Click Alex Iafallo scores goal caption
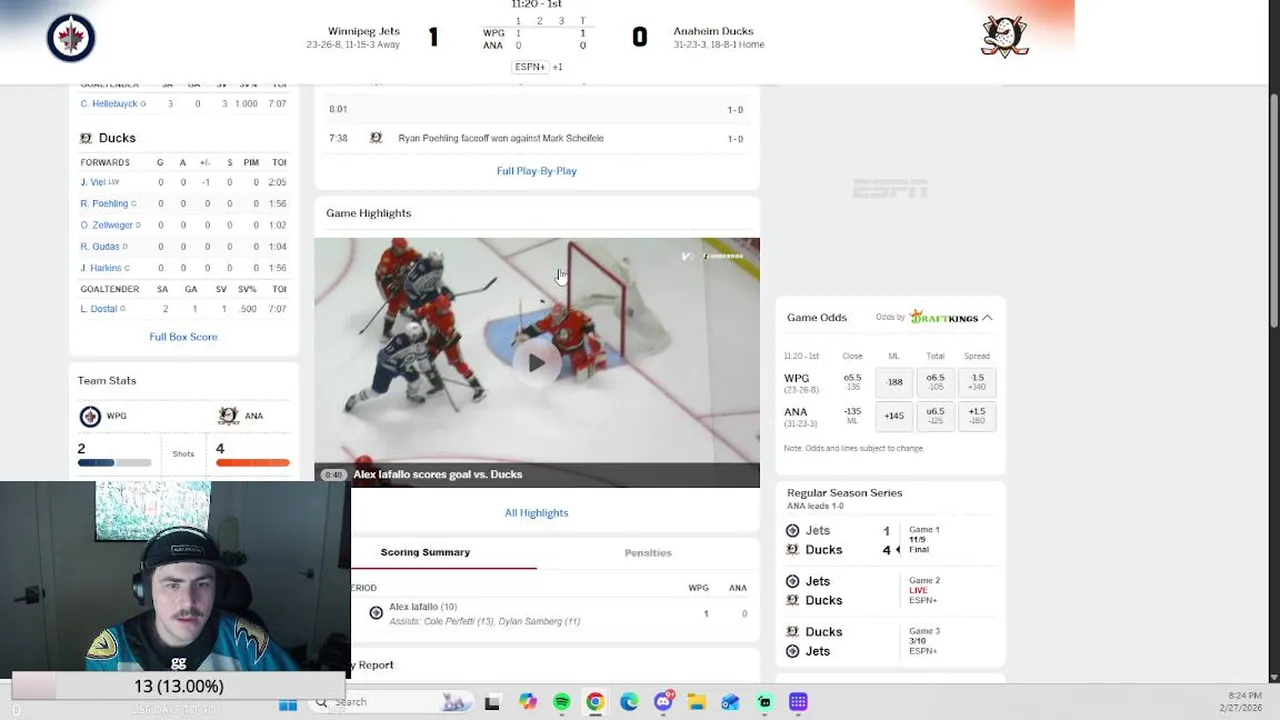 click(437, 474)
